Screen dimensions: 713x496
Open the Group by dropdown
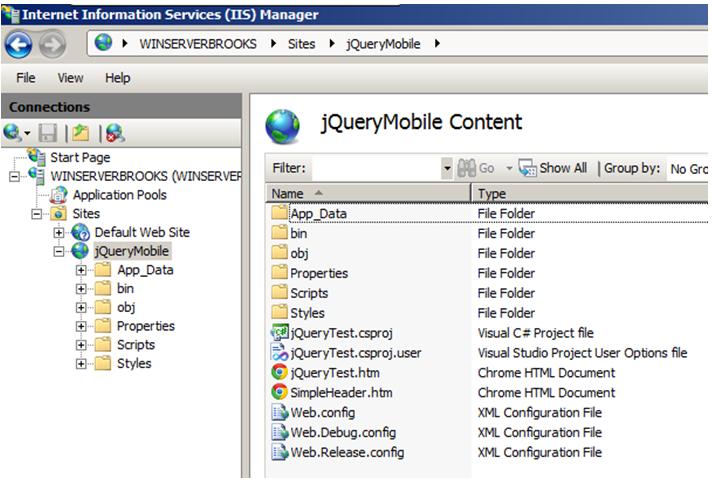click(x=689, y=169)
